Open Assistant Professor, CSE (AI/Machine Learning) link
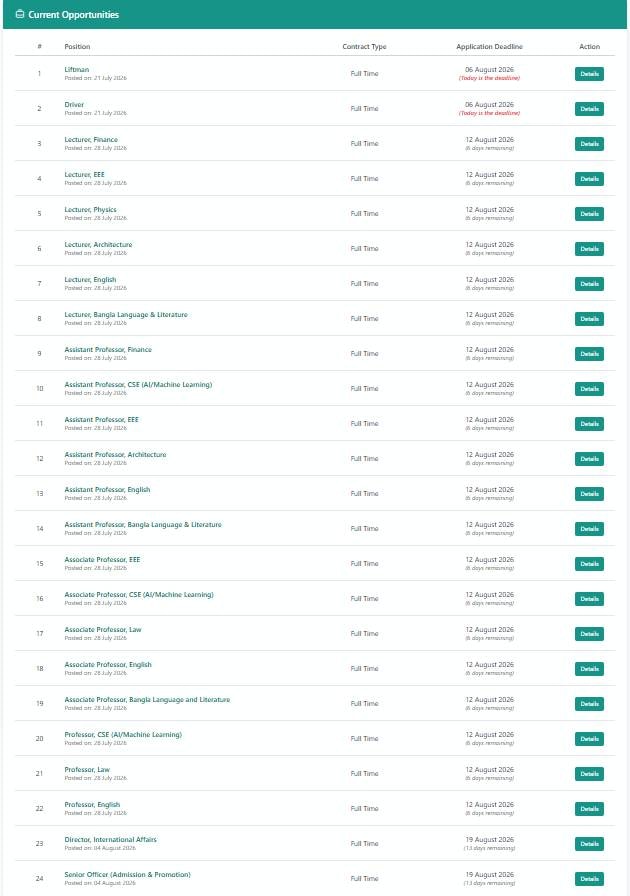Screen dimensions: 630x896 (x=138, y=385)
